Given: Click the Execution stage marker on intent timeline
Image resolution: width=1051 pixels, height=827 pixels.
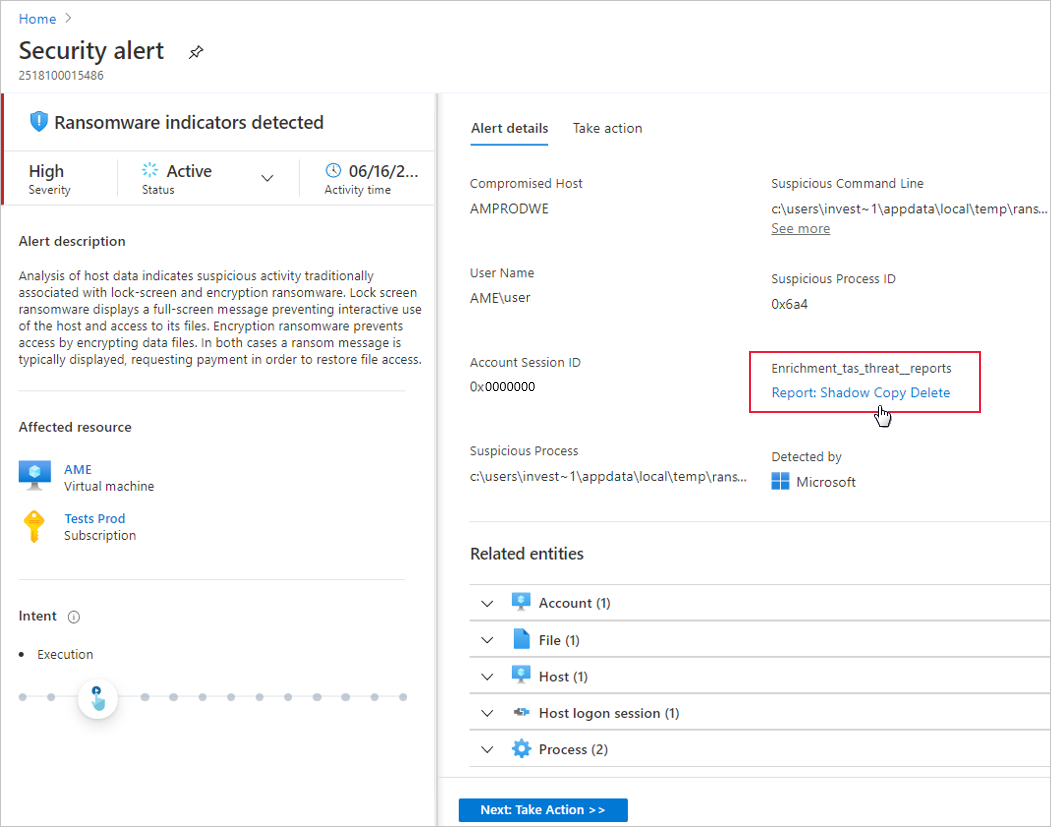Looking at the screenshot, I should (97, 697).
